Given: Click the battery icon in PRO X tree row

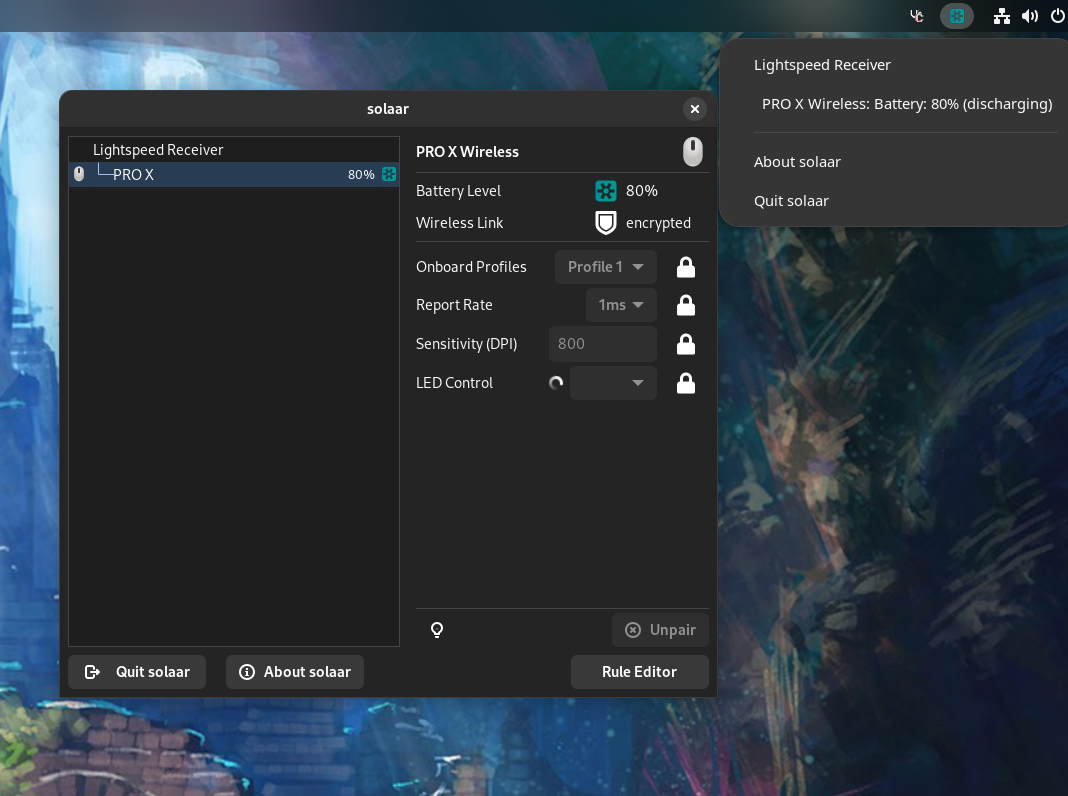Looking at the screenshot, I should [389, 174].
